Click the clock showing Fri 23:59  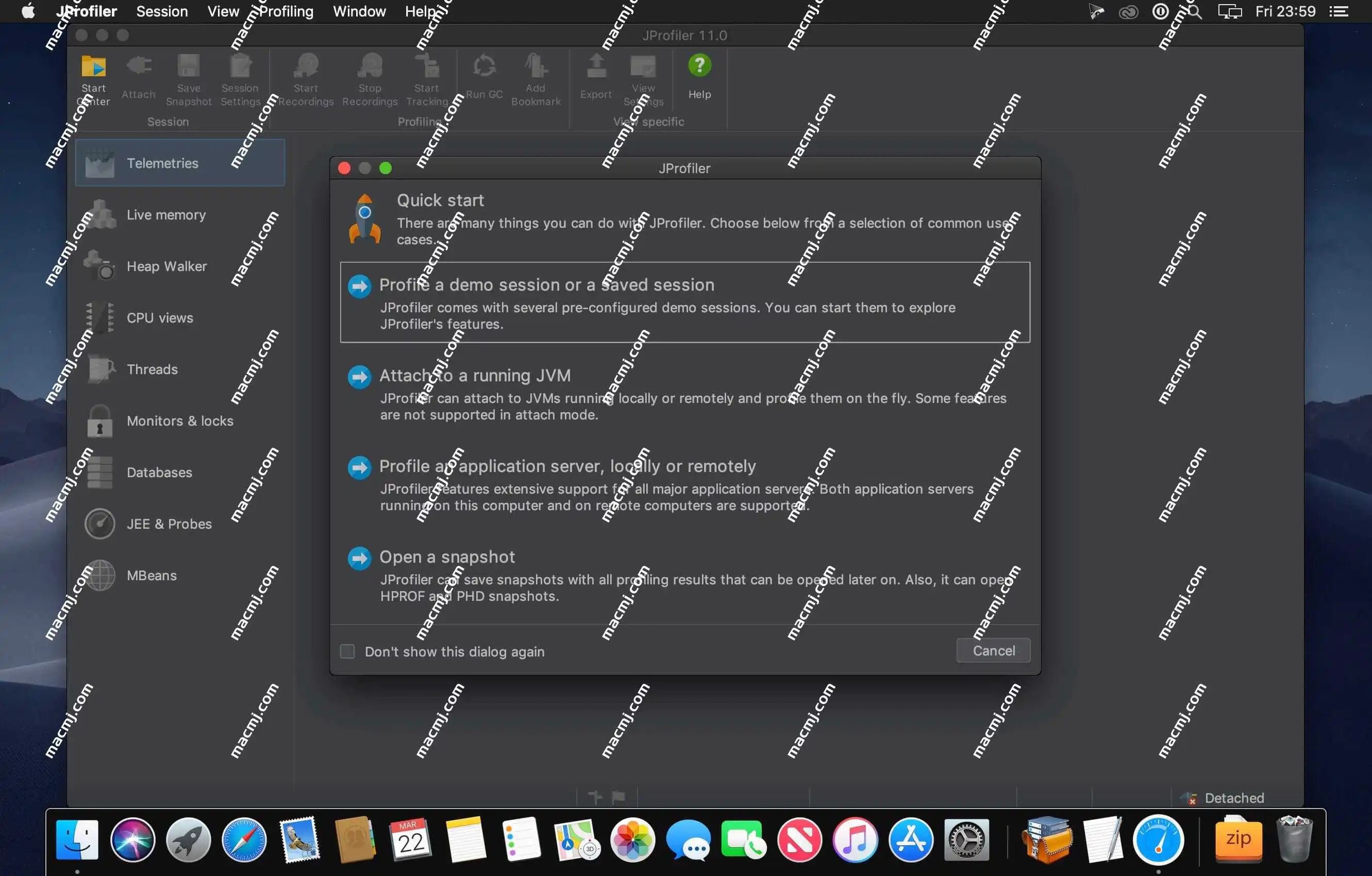pyautogui.click(x=1285, y=11)
